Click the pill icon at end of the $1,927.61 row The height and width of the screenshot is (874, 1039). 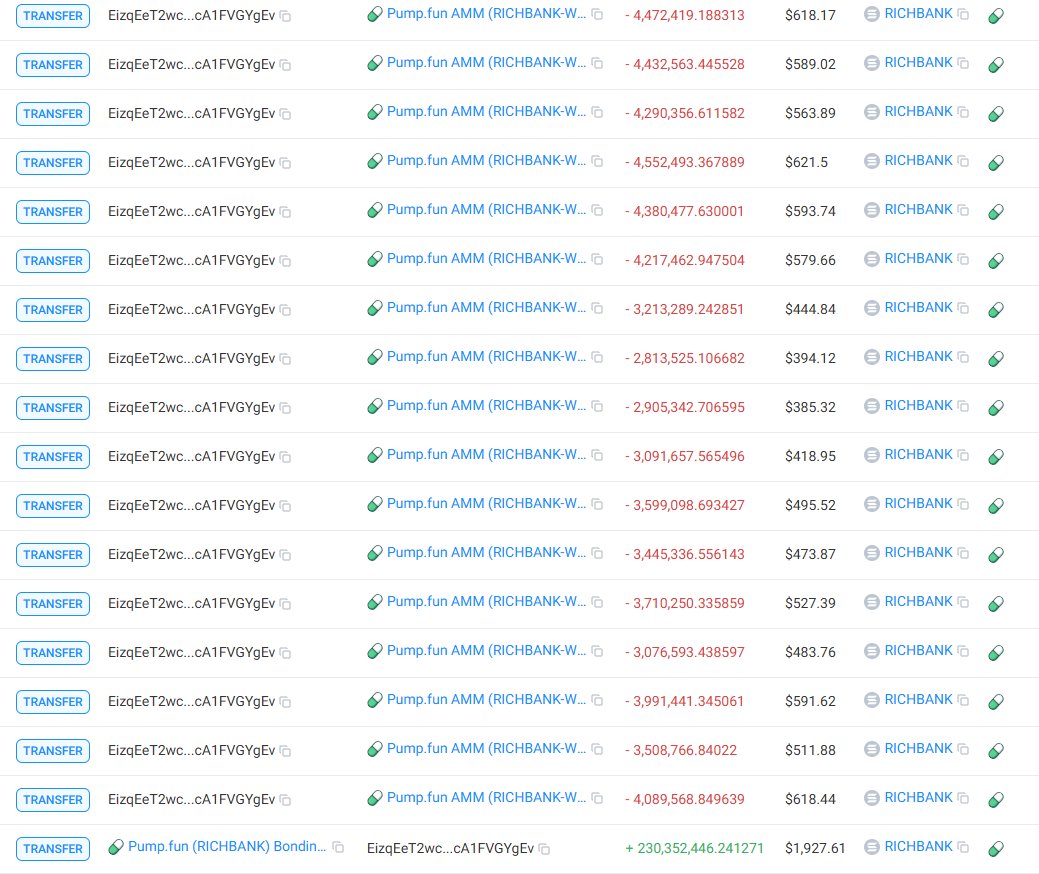pyautogui.click(x=996, y=849)
